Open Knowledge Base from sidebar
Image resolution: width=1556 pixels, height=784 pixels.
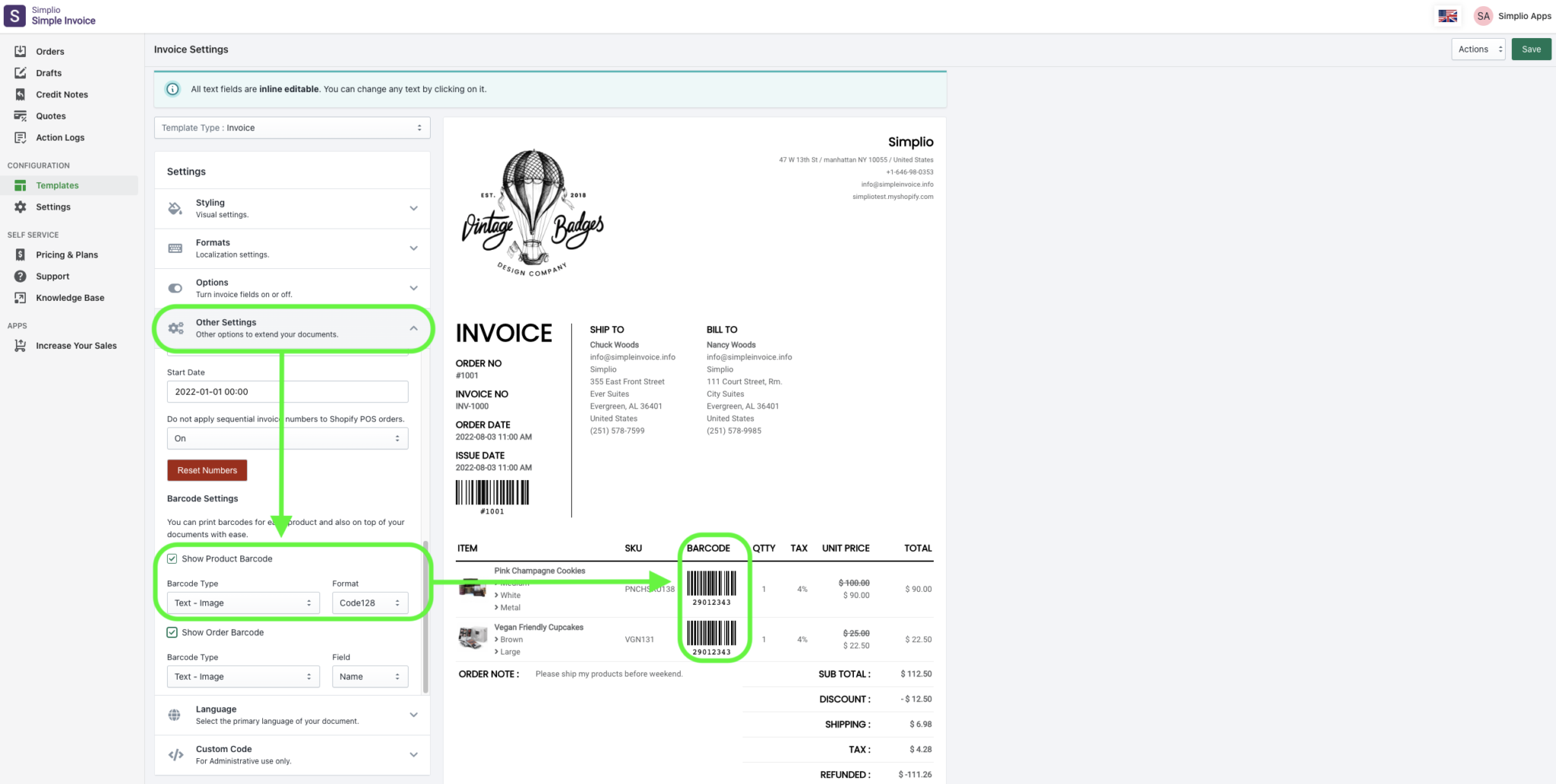(20, 297)
